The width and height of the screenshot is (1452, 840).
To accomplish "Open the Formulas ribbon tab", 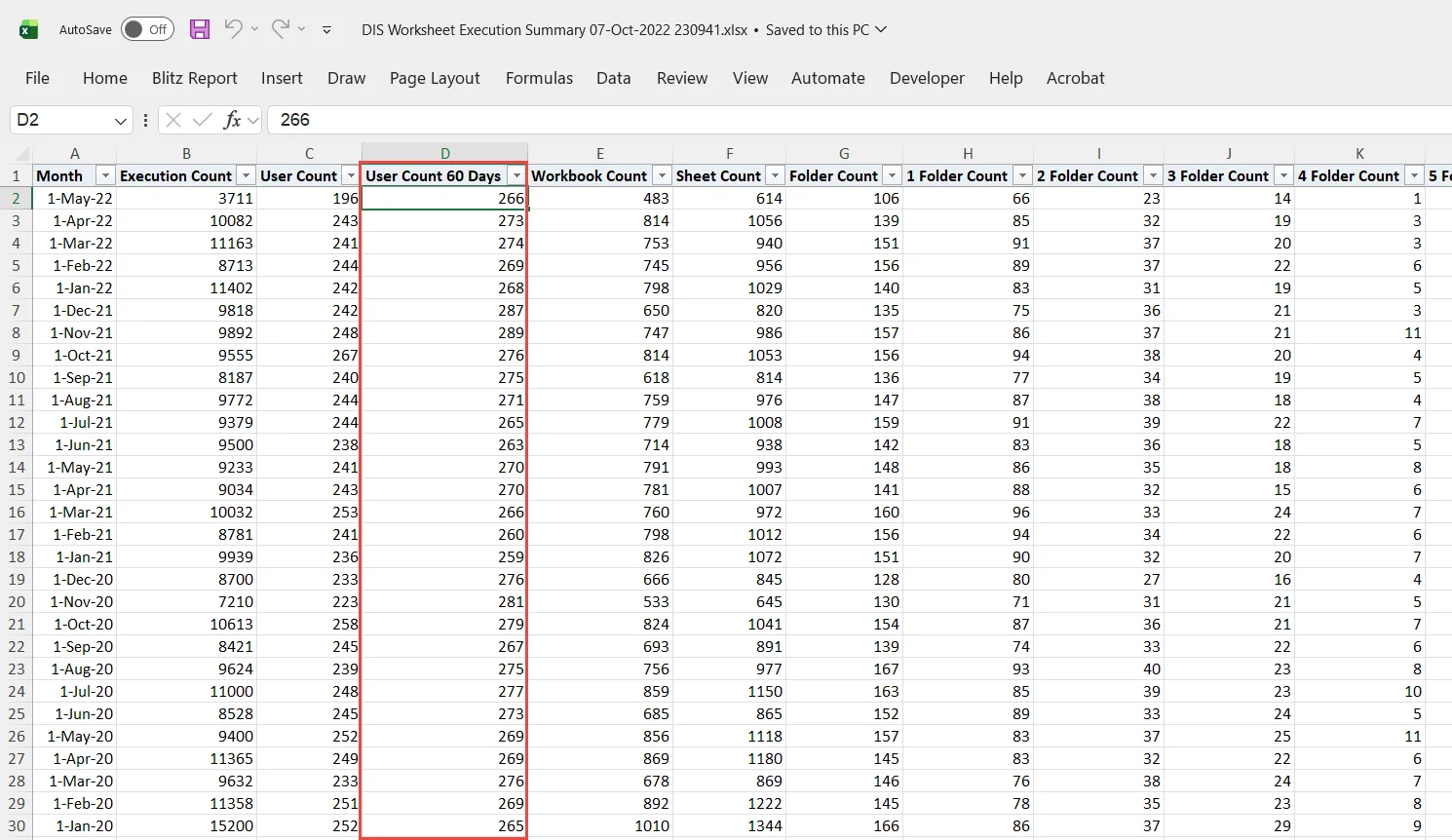I will 539,78.
